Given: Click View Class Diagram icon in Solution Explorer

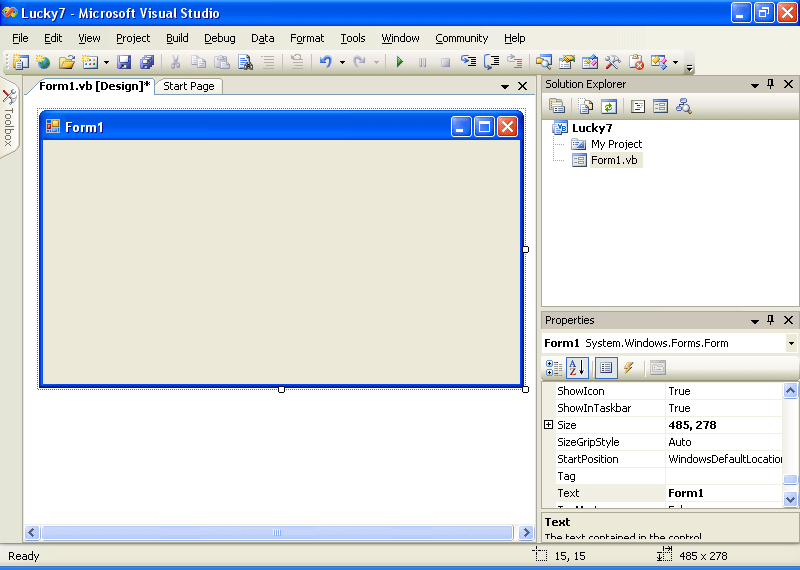Looking at the screenshot, I should [x=684, y=106].
